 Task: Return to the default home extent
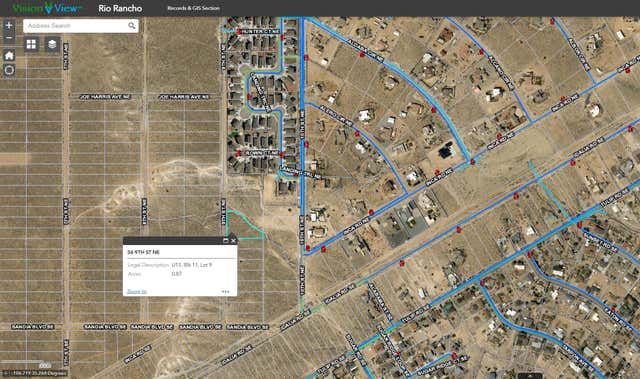coord(9,55)
